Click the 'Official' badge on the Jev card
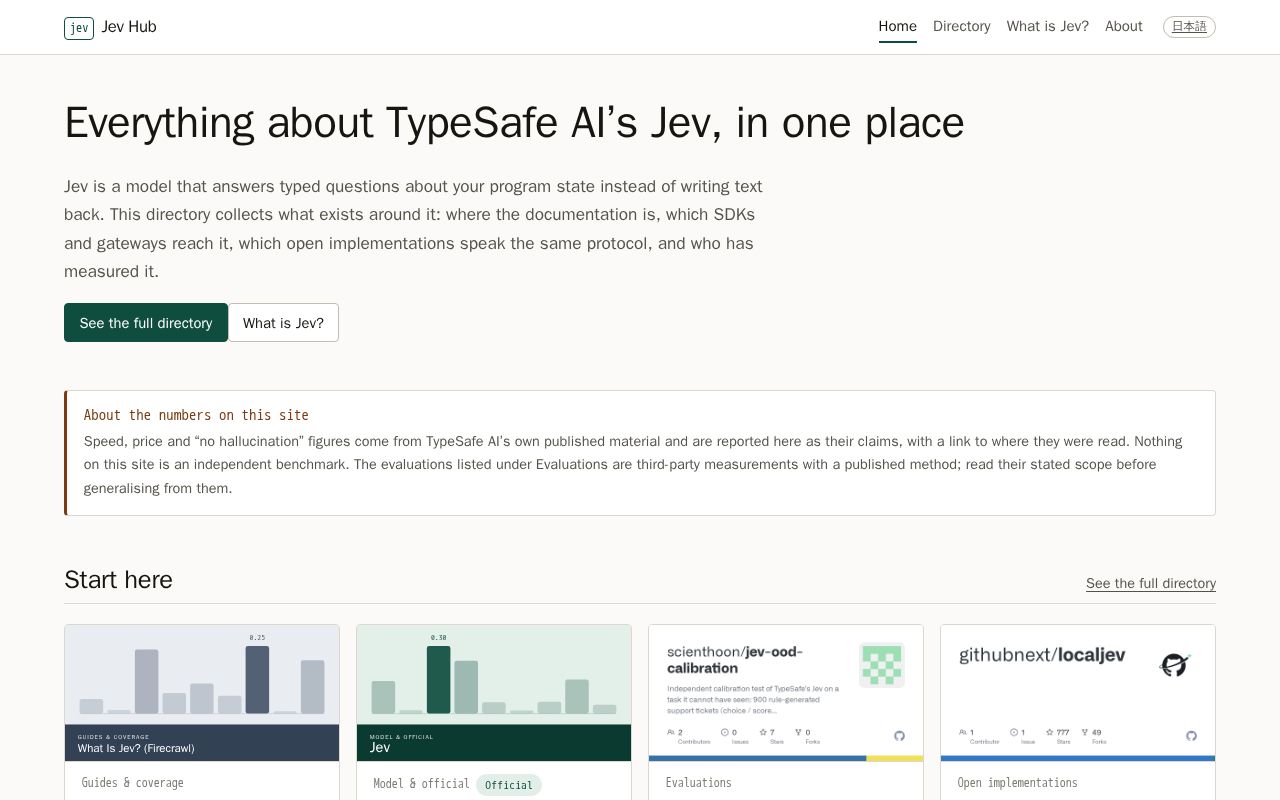This screenshot has height=800, width=1280. pyautogui.click(x=509, y=785)
